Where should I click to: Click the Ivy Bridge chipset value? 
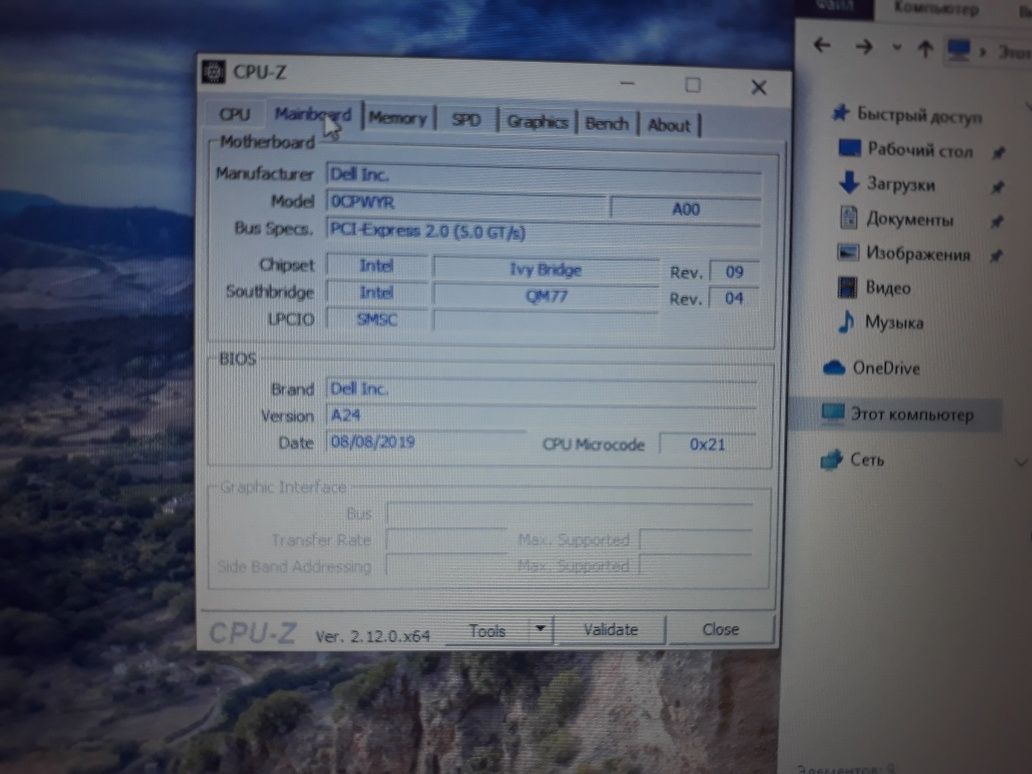[546, 270]
